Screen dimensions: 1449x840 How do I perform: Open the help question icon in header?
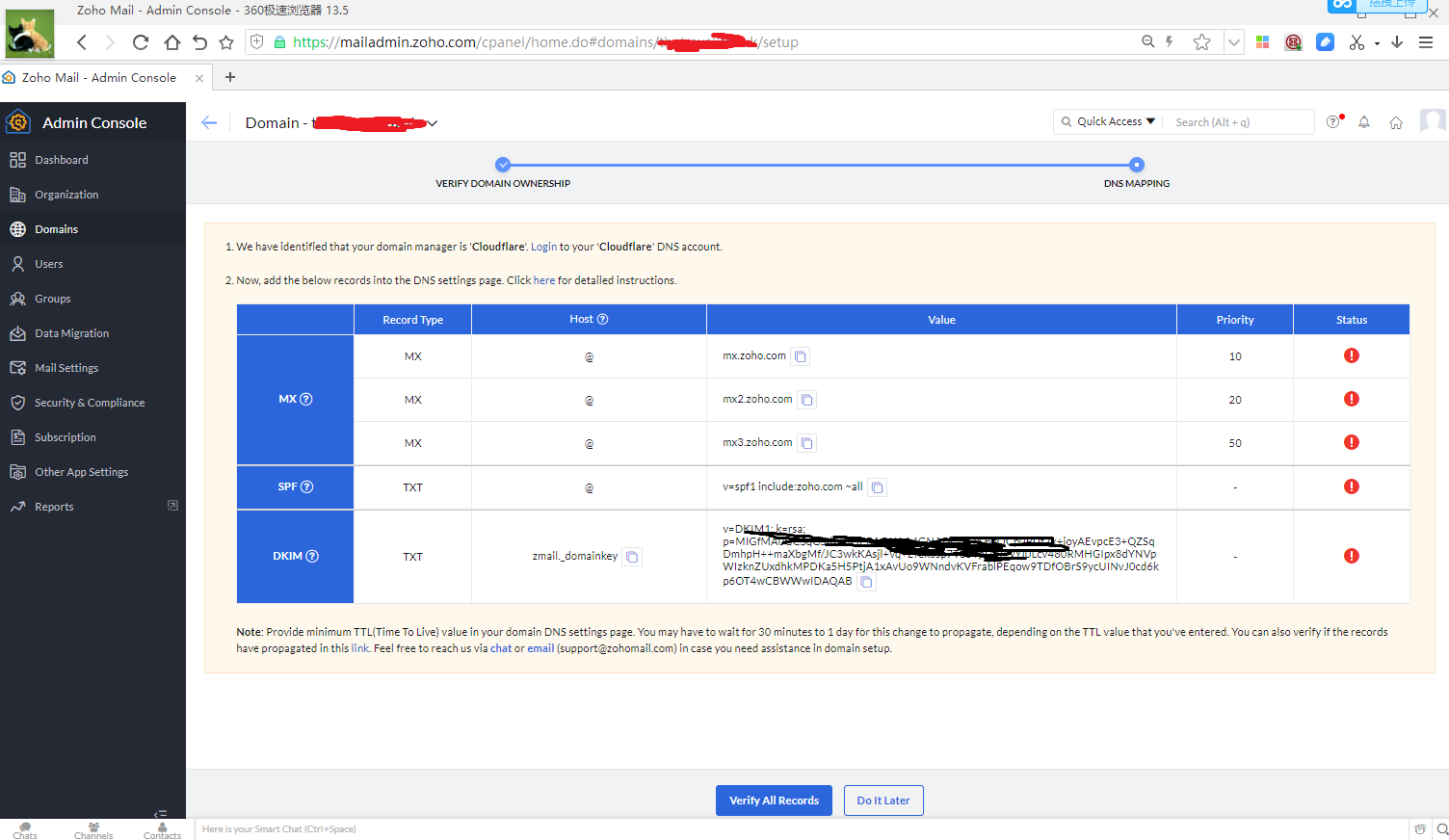click(1333, 121)
